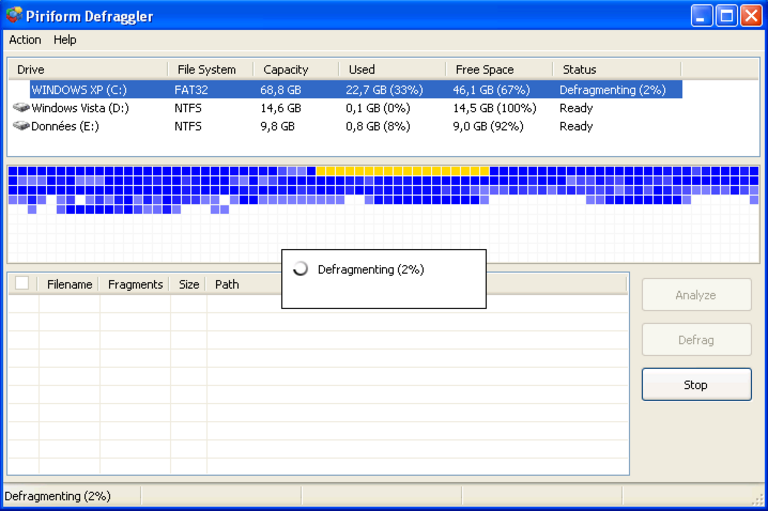Screen dimensions: 768x511
Task: Sort file list by Filename header
Action: [70, 285]
